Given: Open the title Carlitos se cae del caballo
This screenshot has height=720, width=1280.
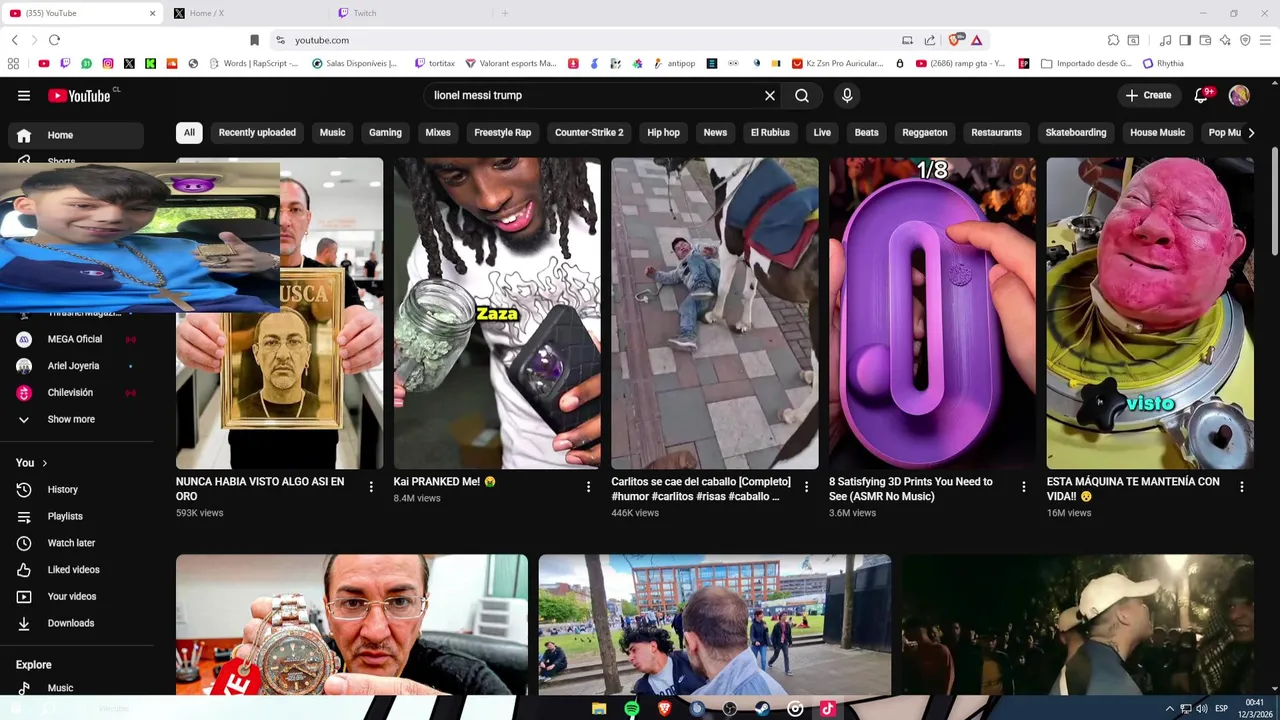Looking at the screenshot, I should point(701,489).
